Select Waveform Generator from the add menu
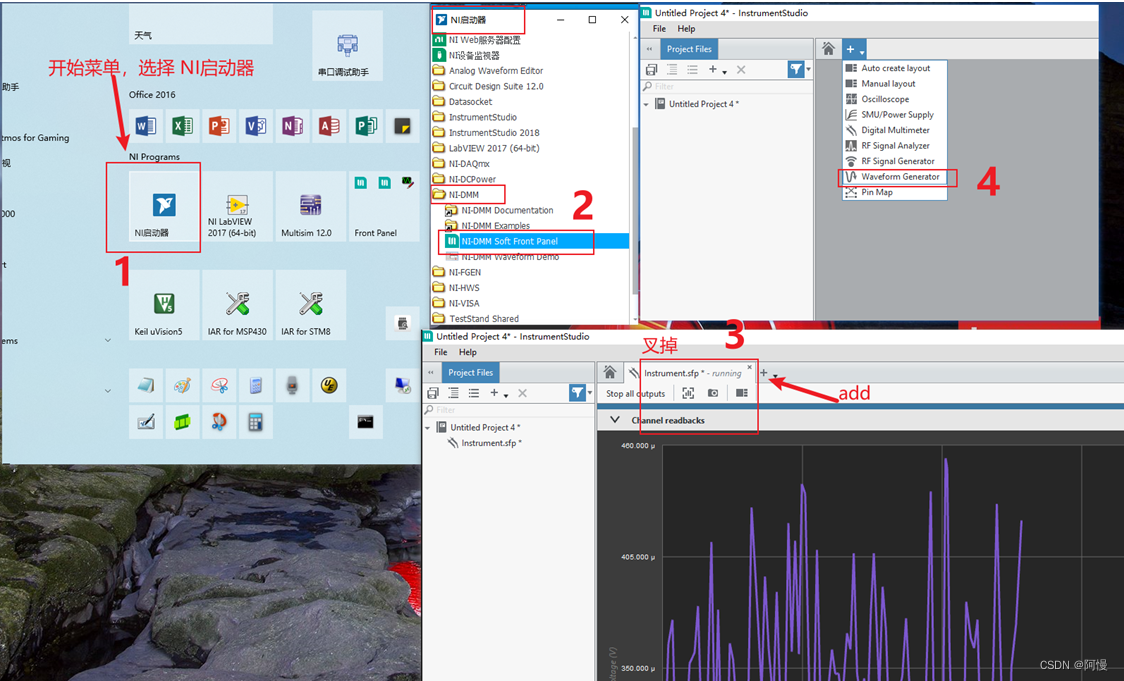Screen dimensions: 1124x681 pos(895,176)
